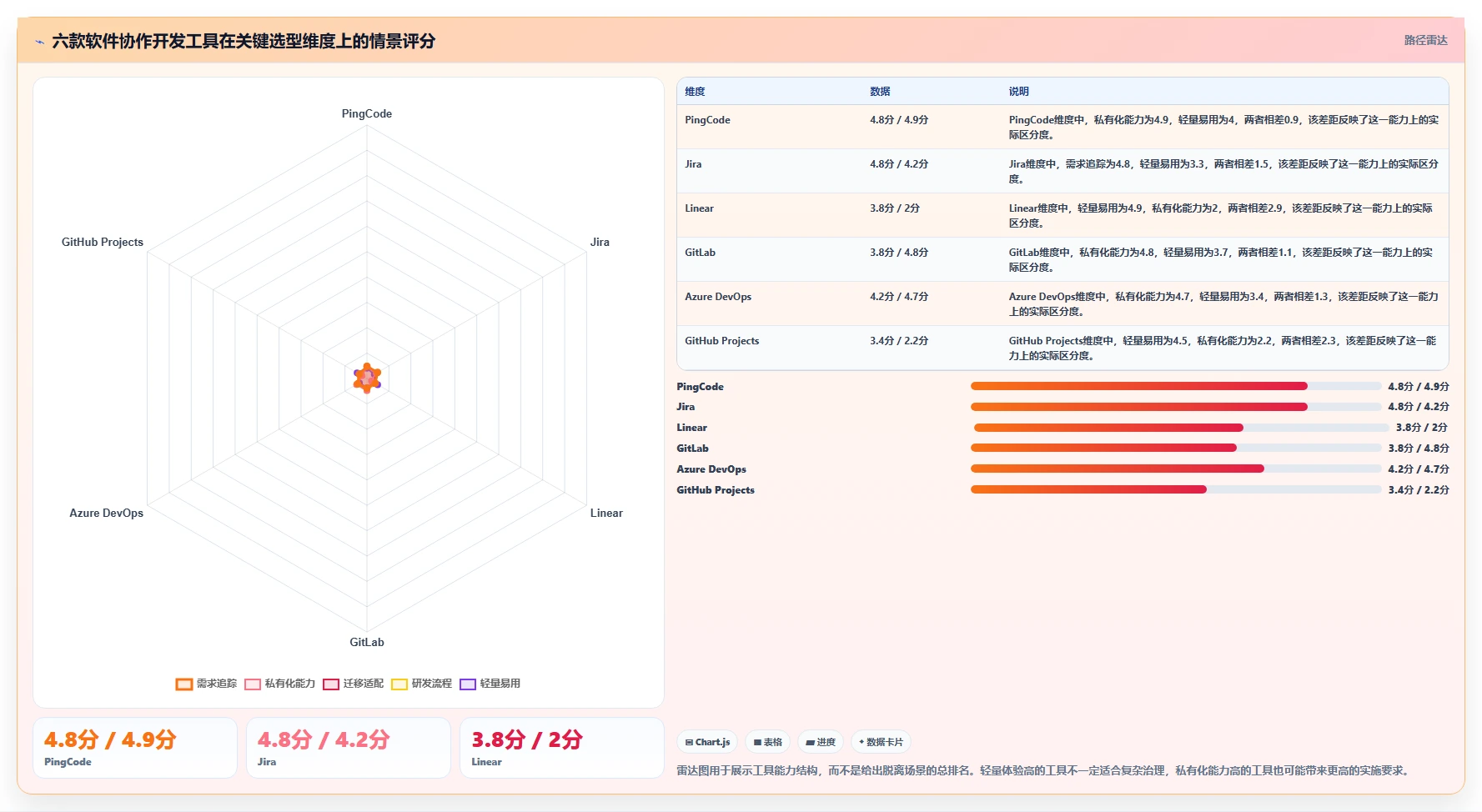Image resolution: width=1482 pixels, height=812 pixels.
Task: Click the 进度 tag chip
Action: tap(821, 742)
